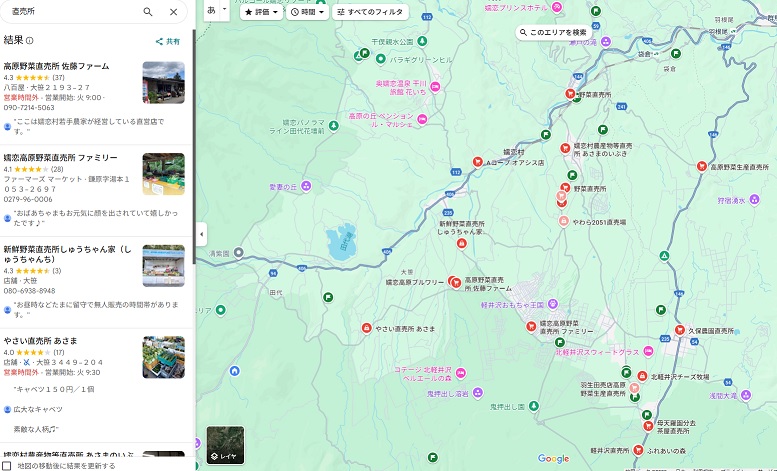Toggle 地図の移動後に結果を更新する checkbox
777x471 pixels.
(x=7, y=466)
